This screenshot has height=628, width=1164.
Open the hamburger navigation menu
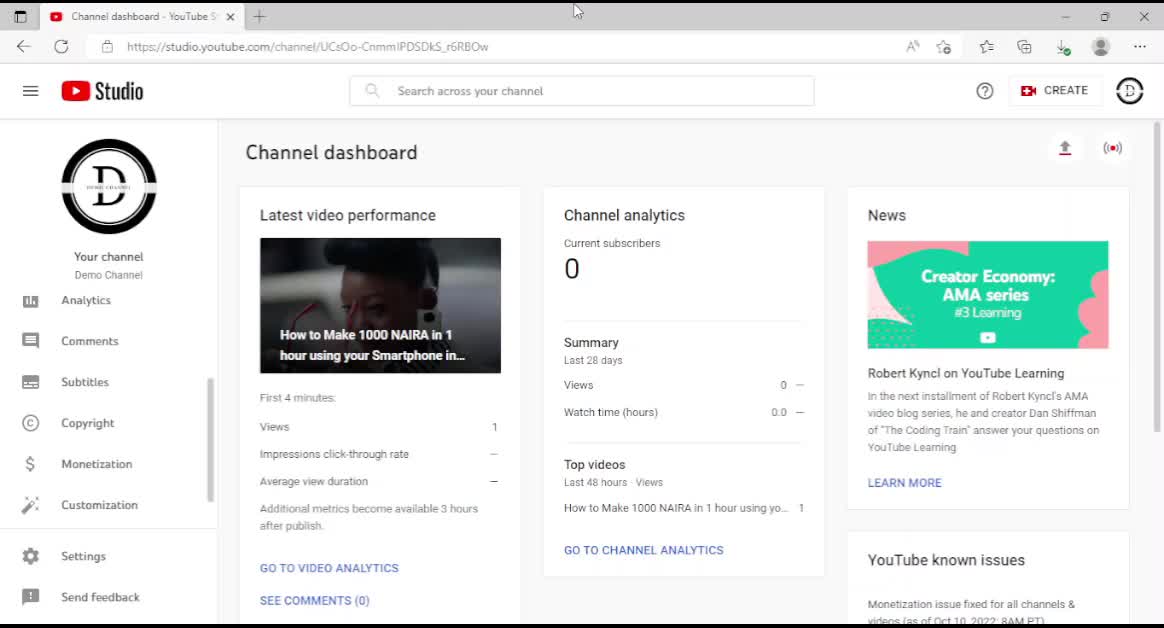point(30,91)
